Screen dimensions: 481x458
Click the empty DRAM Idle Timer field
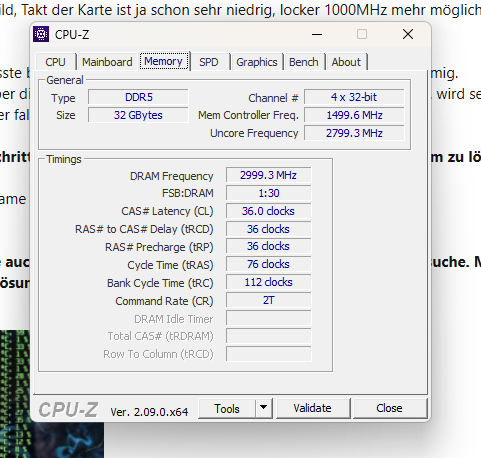pos(269,318)
